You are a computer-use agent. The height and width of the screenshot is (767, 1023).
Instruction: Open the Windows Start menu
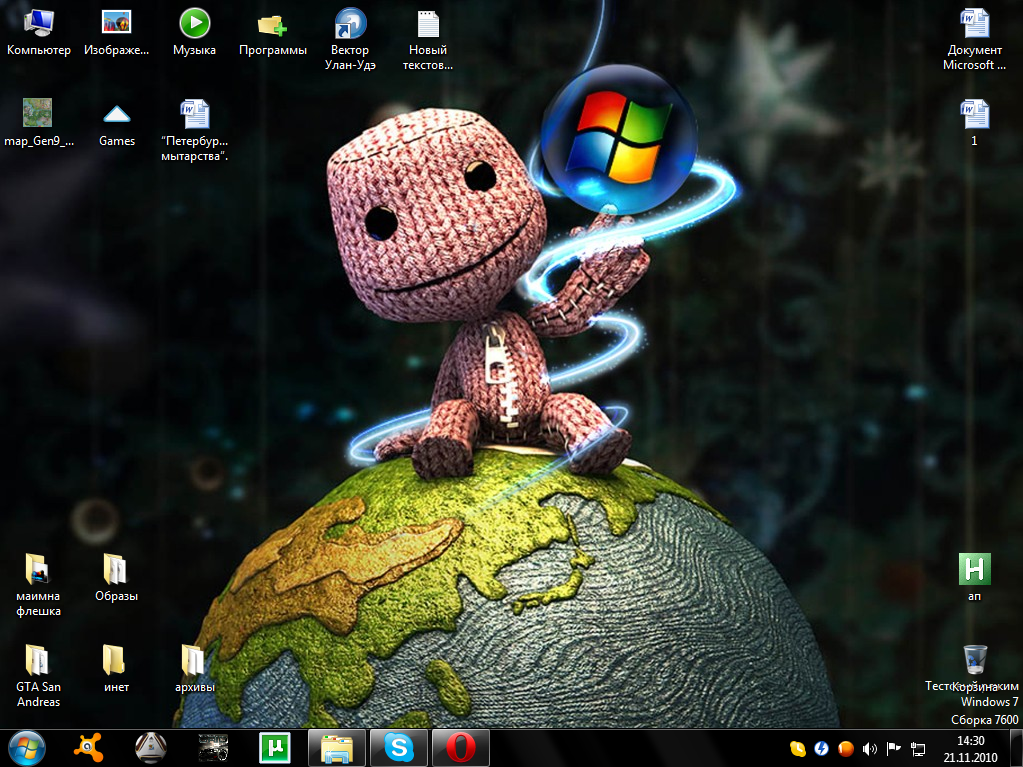(x=26, y=747)
